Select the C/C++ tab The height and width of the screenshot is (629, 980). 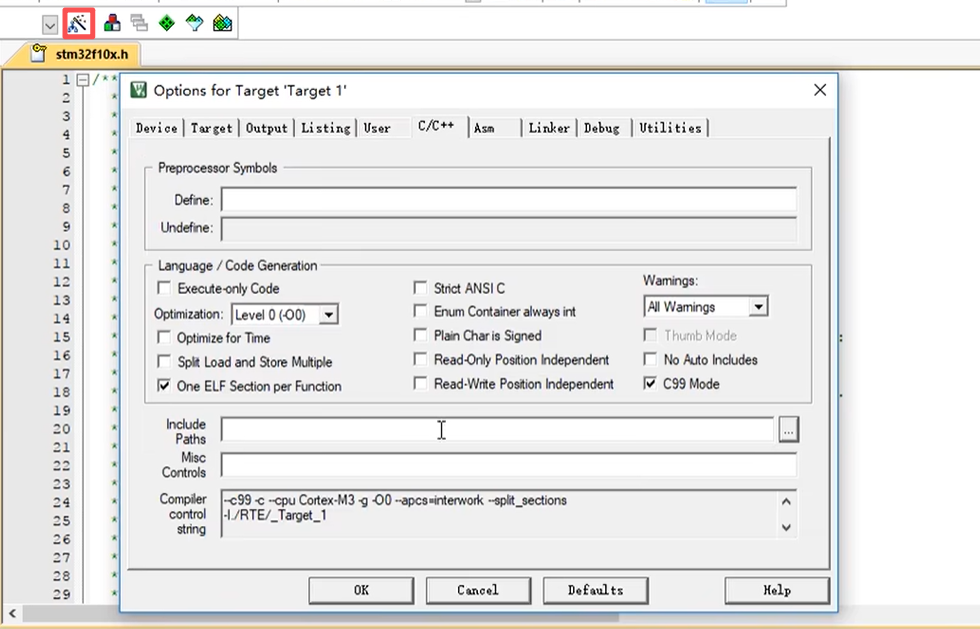point(437,126)
